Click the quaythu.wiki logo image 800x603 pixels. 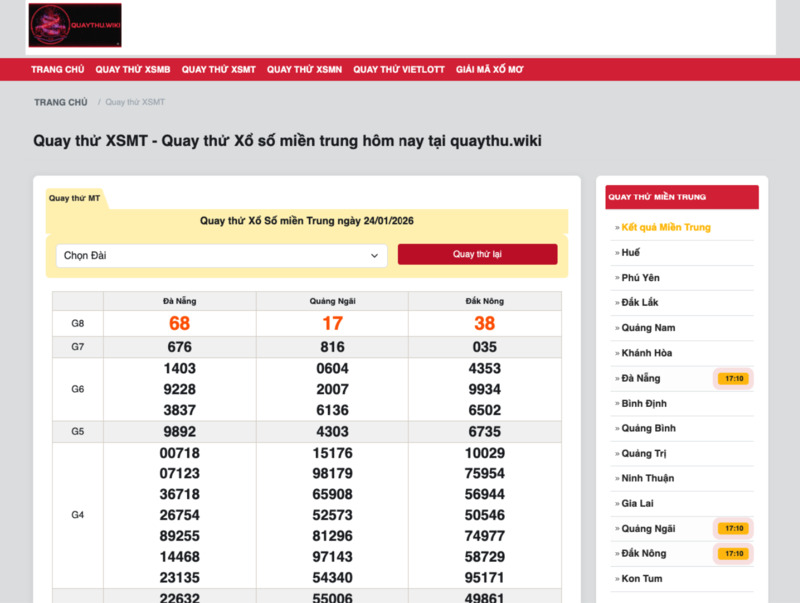click(75, 25)
